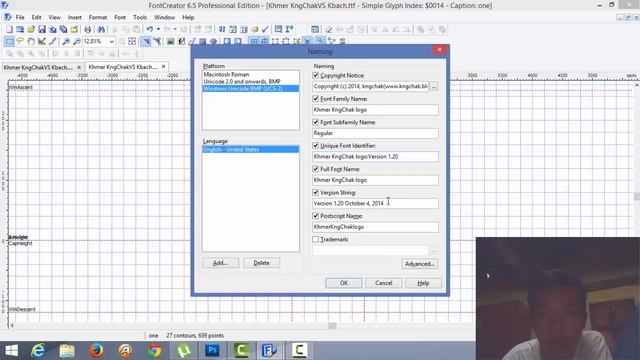The height and width of the screenshot is (360, 640).
Task: Uncheck the Full Font Name checkbox
Action: [x=316, y=169]
